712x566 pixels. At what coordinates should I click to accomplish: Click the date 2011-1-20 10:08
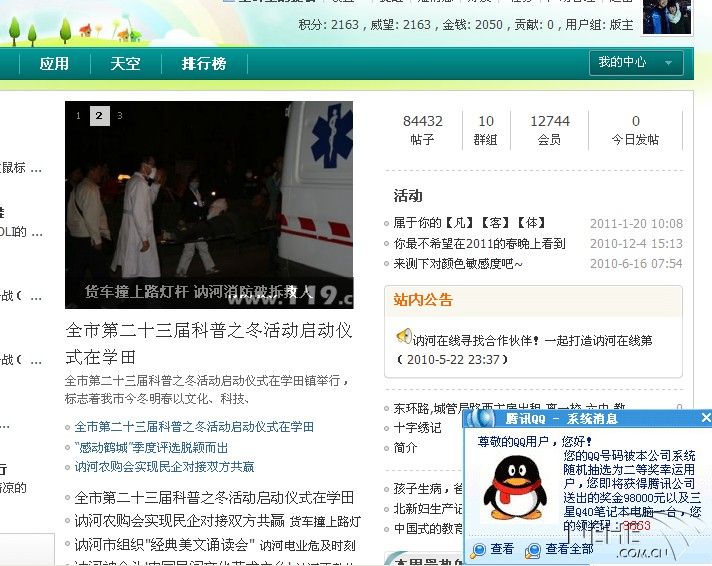(636, 223)
